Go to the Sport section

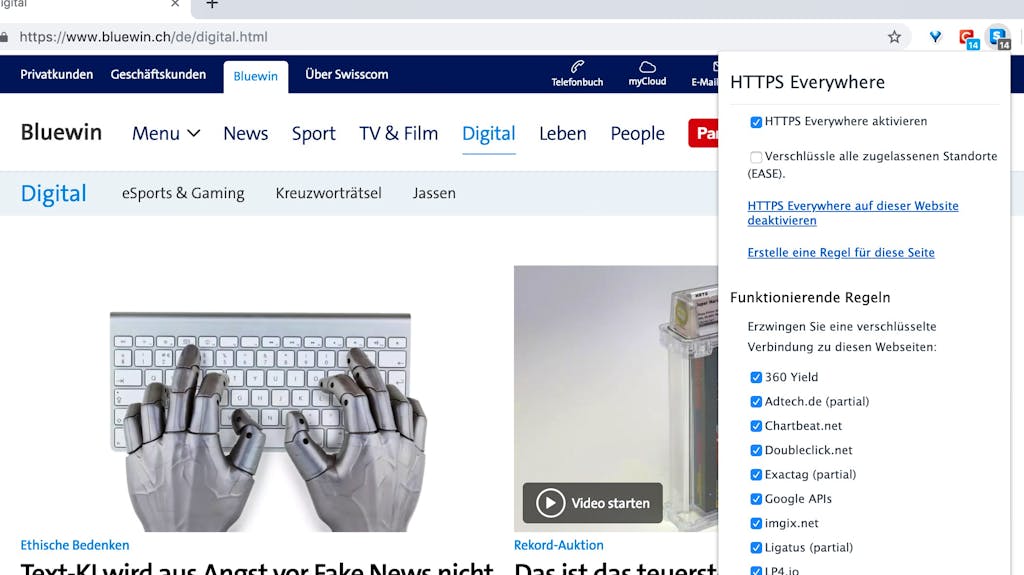[x=313, y=133]
